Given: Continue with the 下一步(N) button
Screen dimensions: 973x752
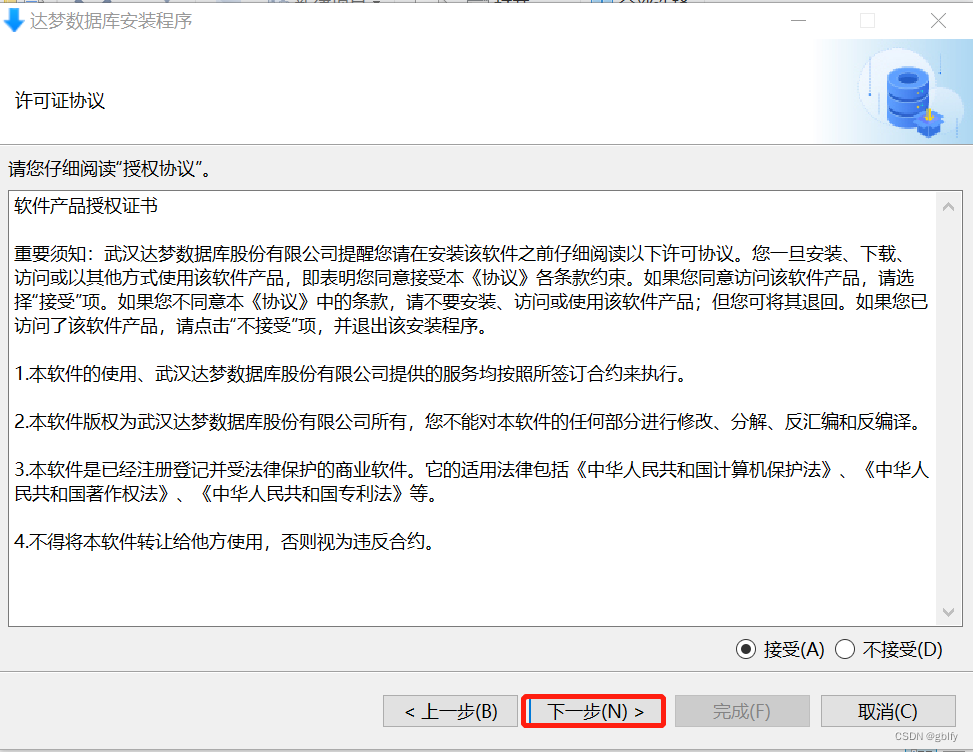Looking at the screenshot, I should (594, 711).
